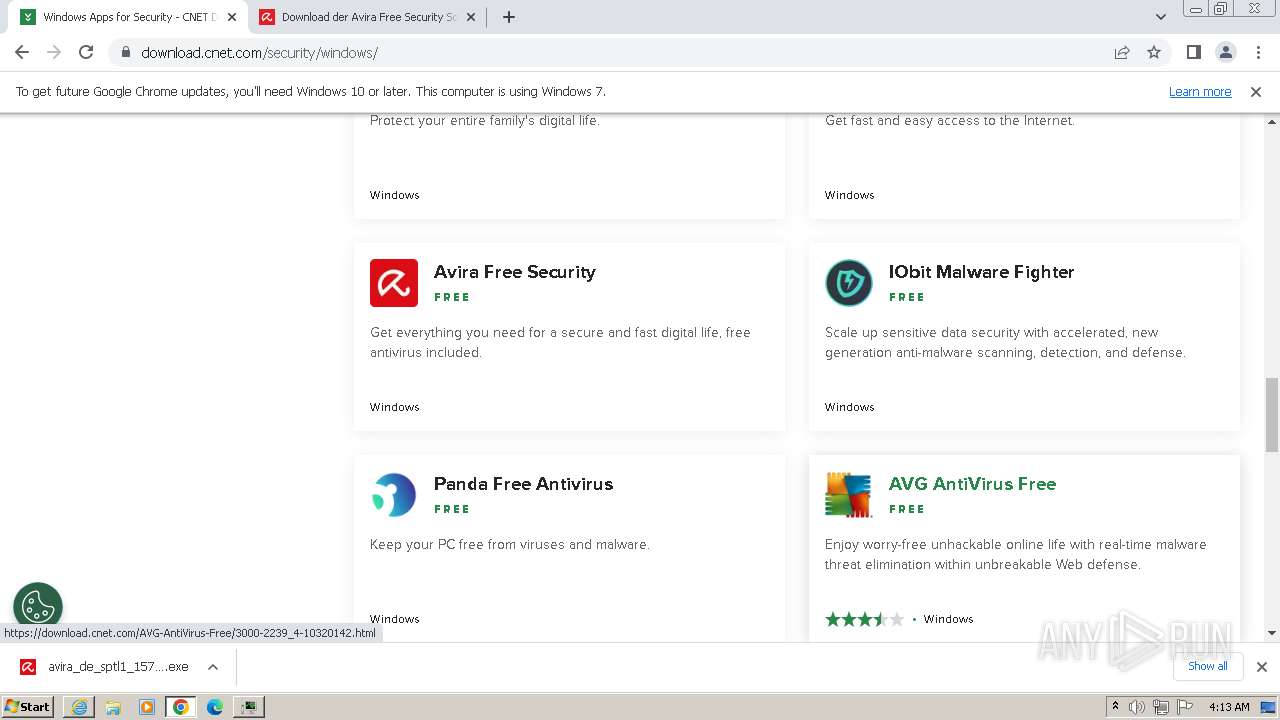Click IObit description 'Scale up sensitive data security'

(1005, 342)
